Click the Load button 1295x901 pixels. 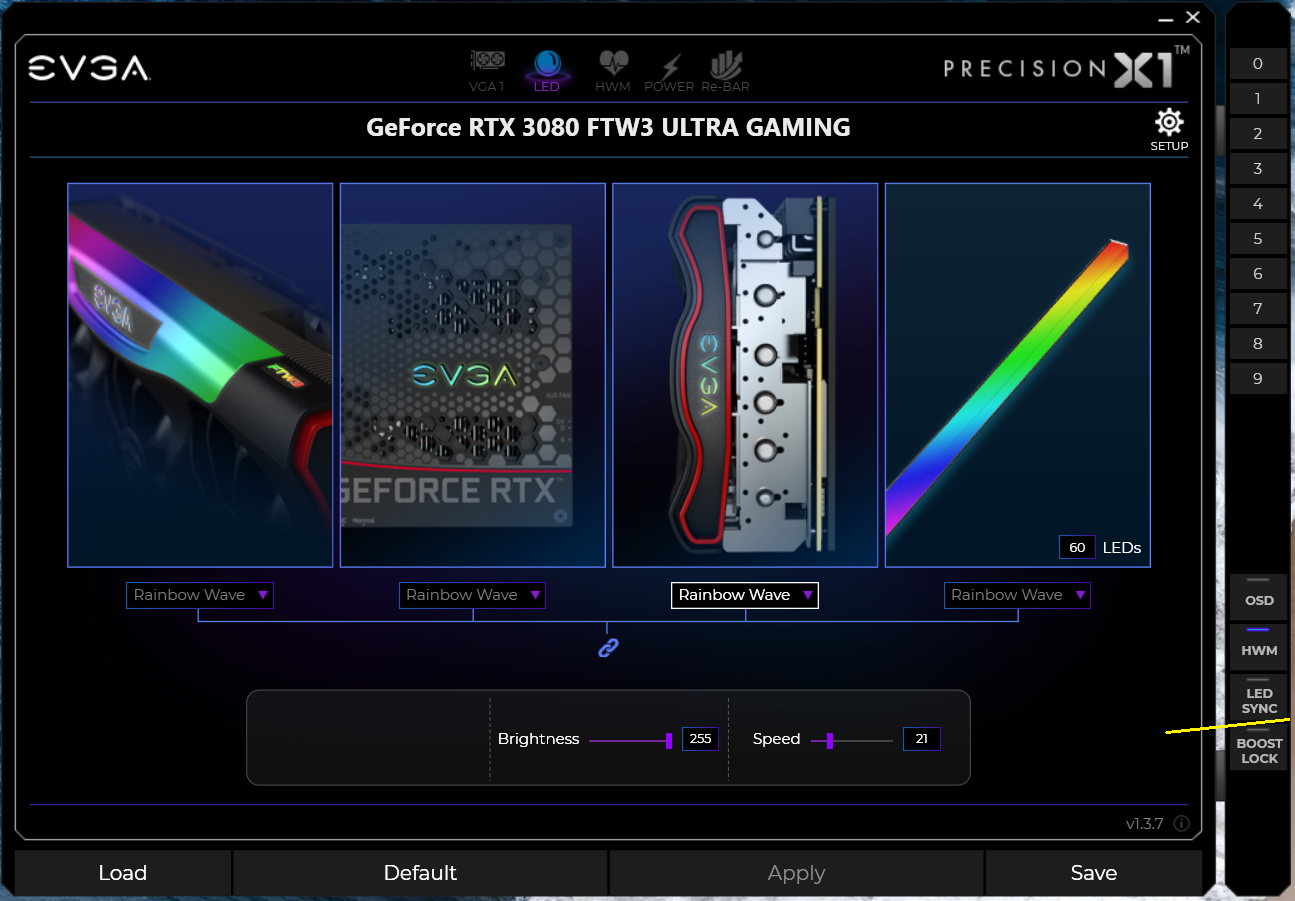[x=123, y=873]
